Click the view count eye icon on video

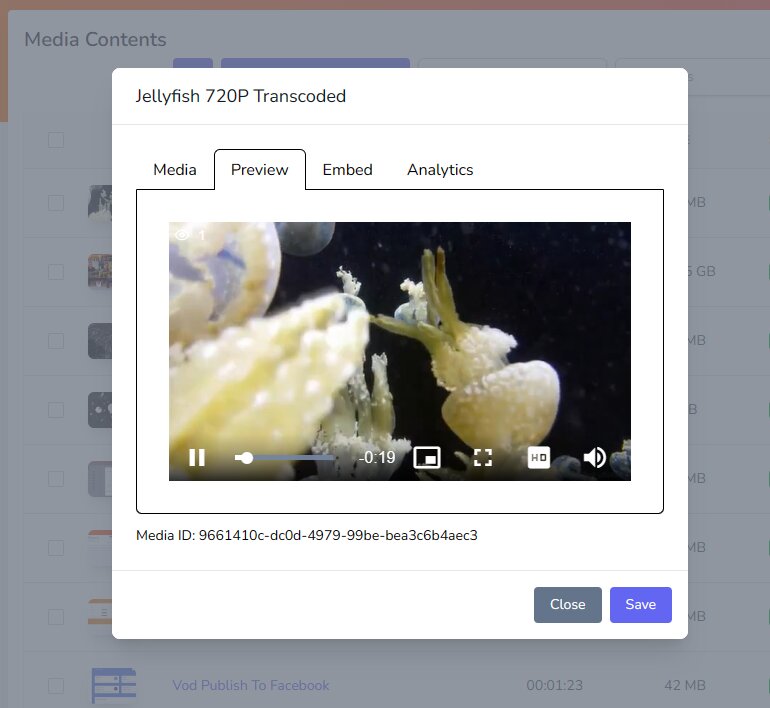coord(182,235)
